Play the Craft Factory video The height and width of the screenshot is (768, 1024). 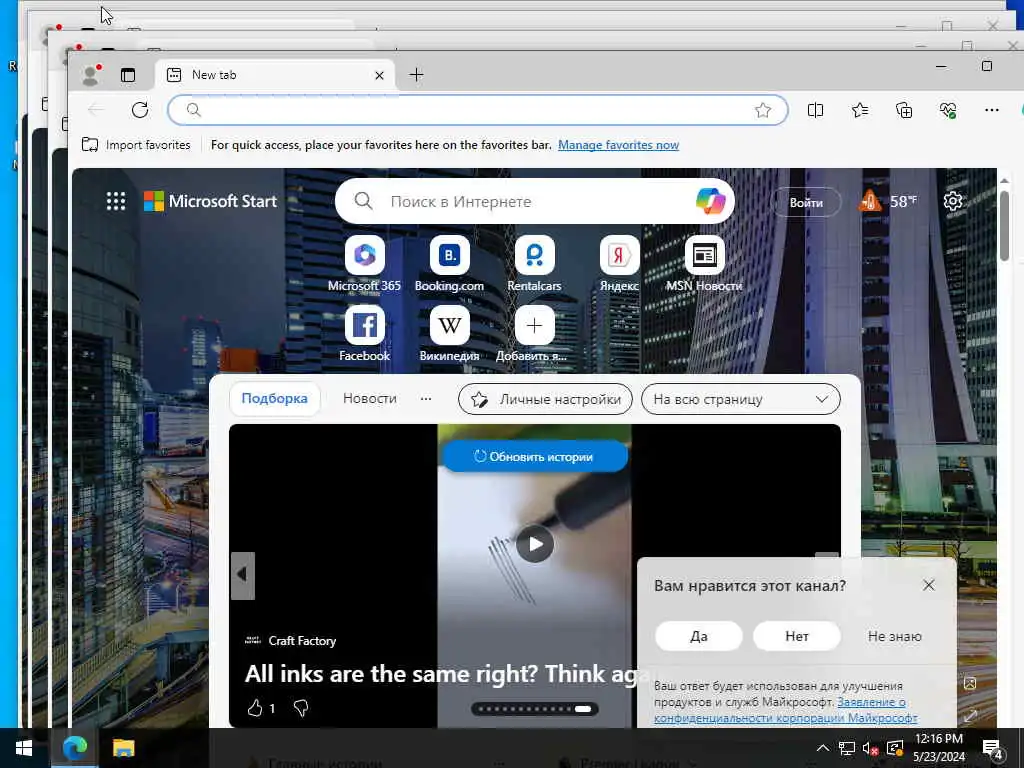535,543
